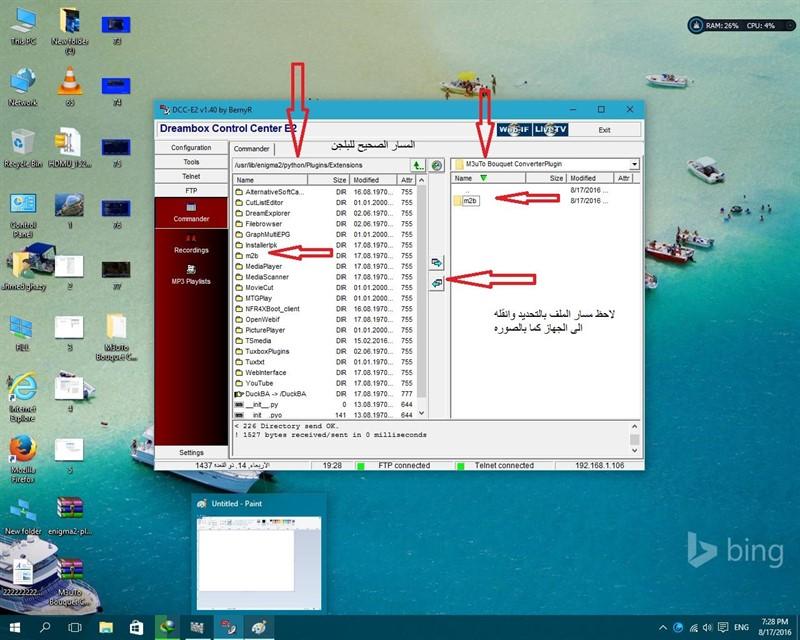Select the Internet Explorer desktop icon
The height and width of the screenshot is (640, 800).
coord(23,398)
